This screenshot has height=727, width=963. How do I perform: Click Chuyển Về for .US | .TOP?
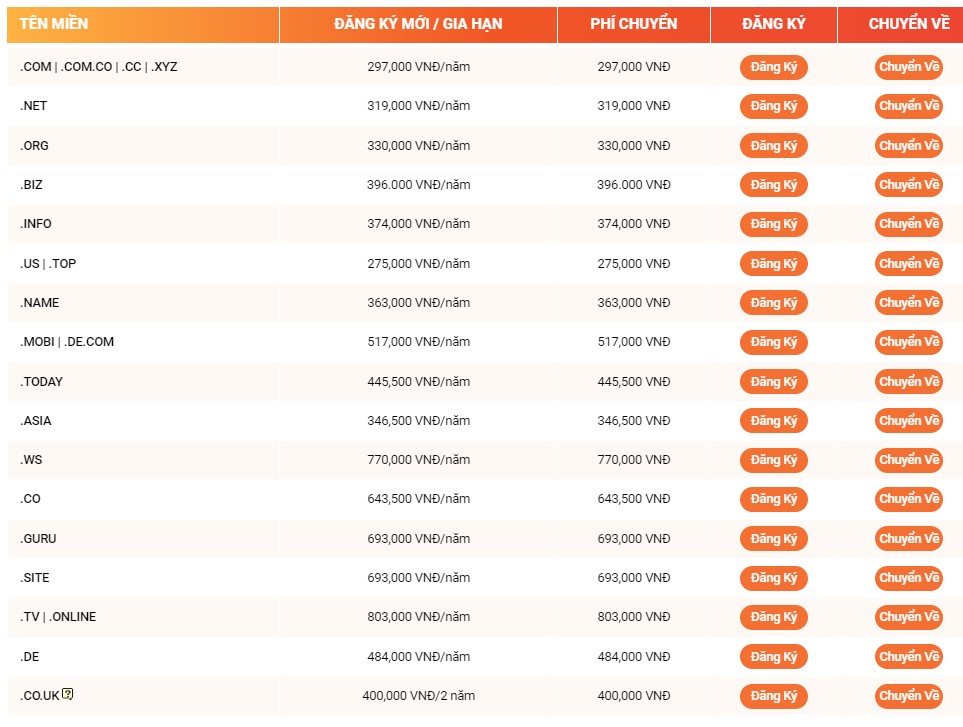[x=908, y=263]
